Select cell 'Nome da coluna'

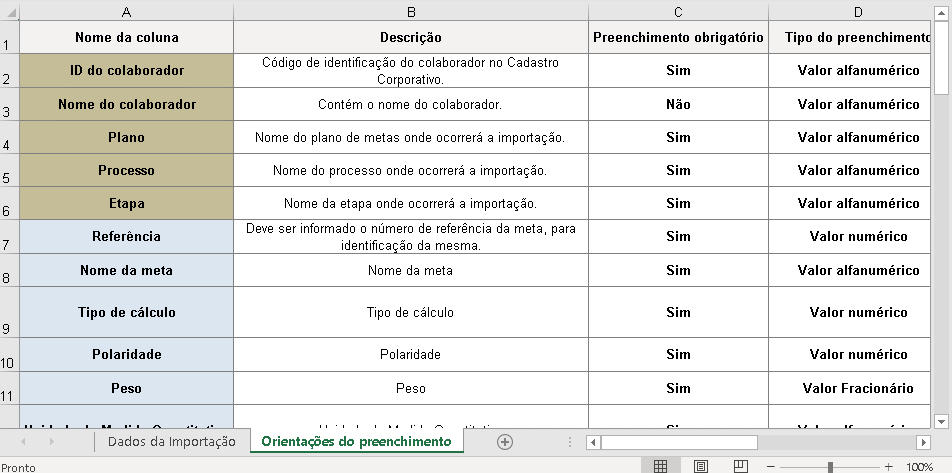click(x=126, y=37)
